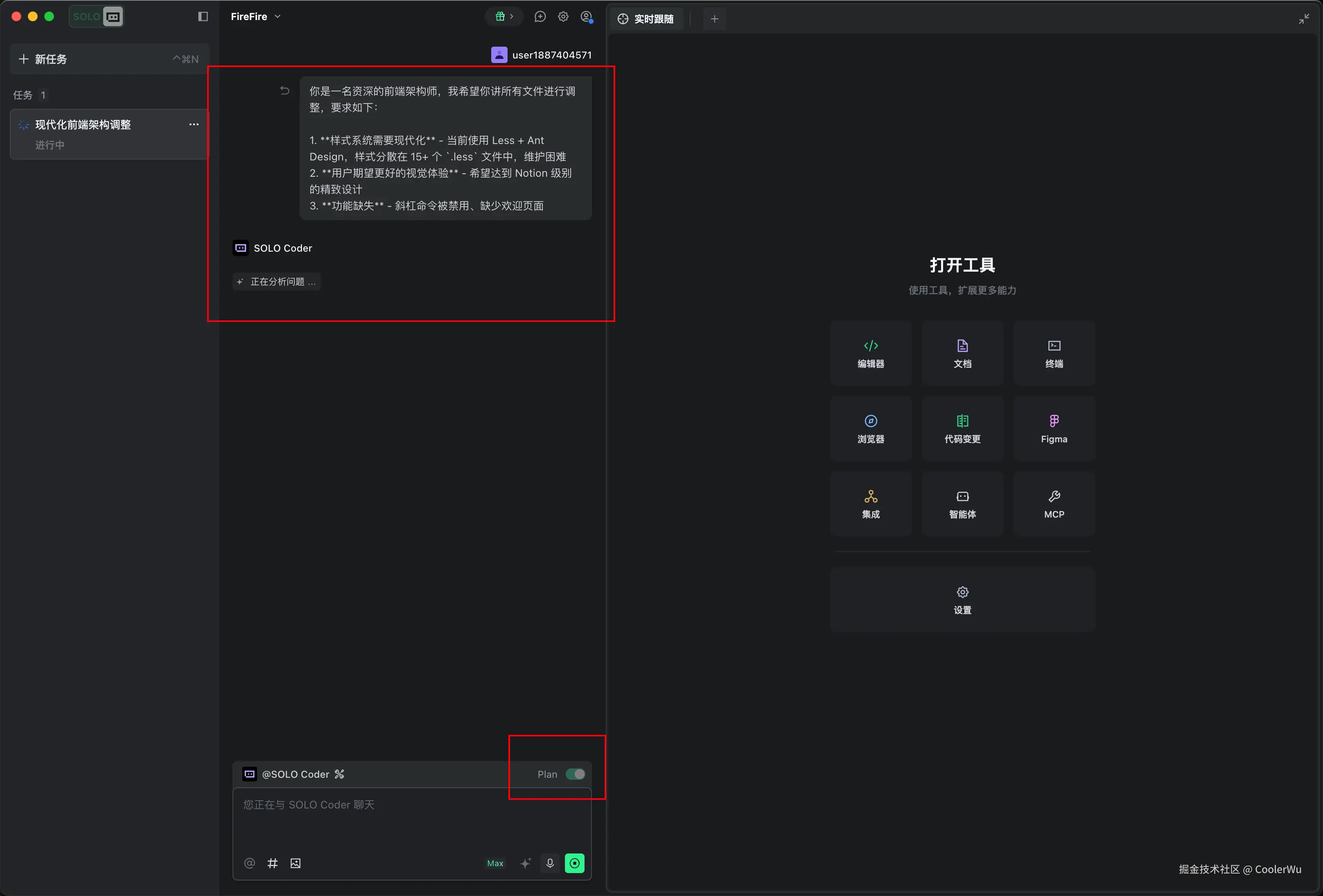Open the Editor tool tile
The height and width of the screenshot is (896, 1323).
(870, 353)
